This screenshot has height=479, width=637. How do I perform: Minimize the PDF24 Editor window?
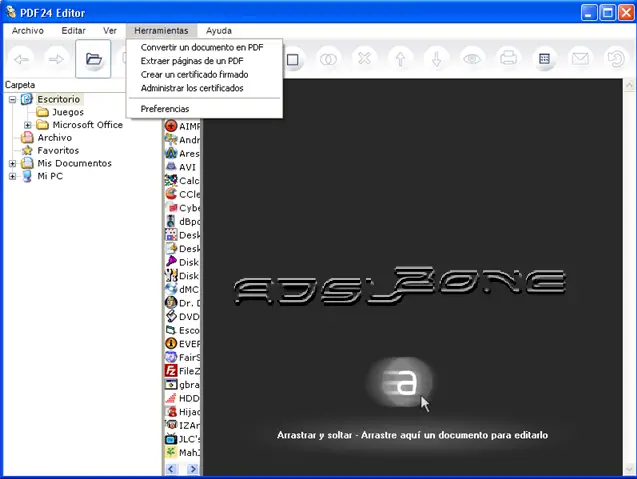point(589,13)
